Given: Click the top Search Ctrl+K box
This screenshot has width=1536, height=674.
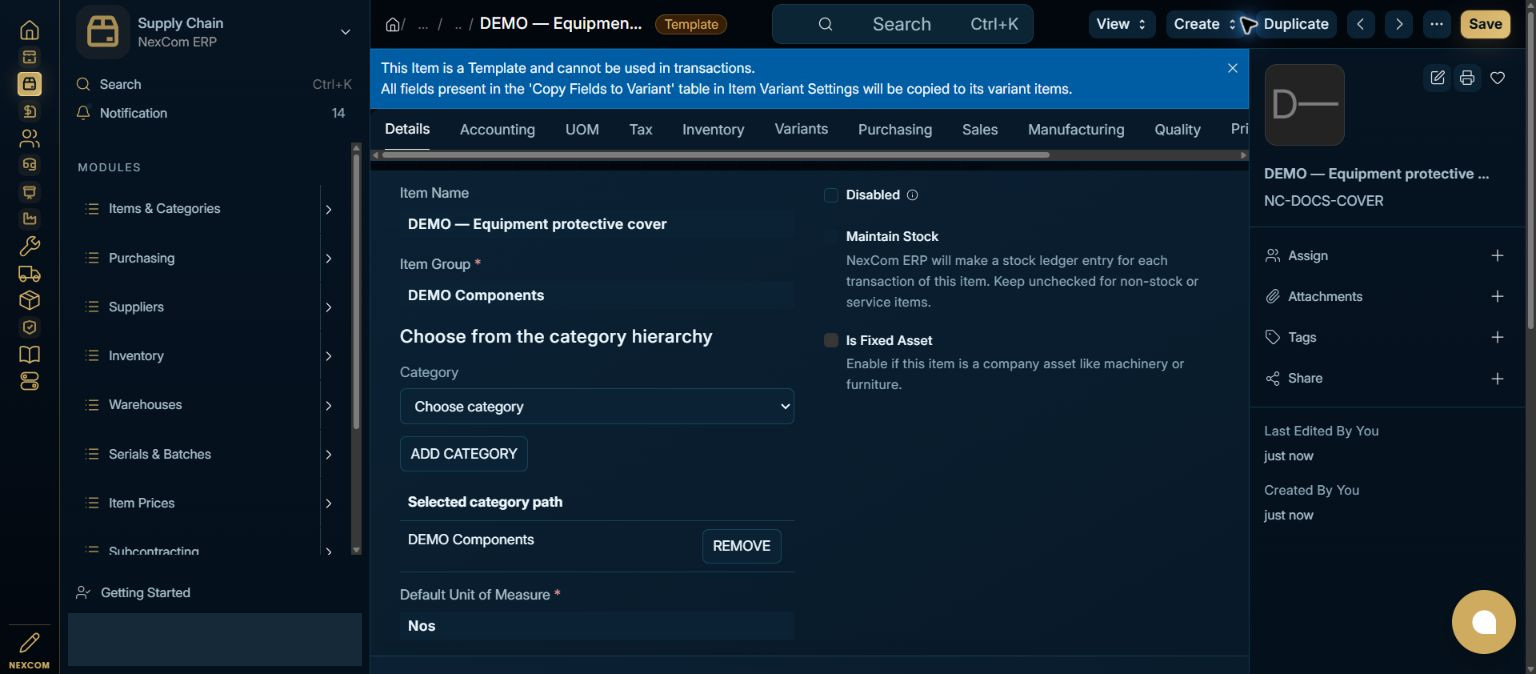Looking at the screenshot, I should (902, 24).
